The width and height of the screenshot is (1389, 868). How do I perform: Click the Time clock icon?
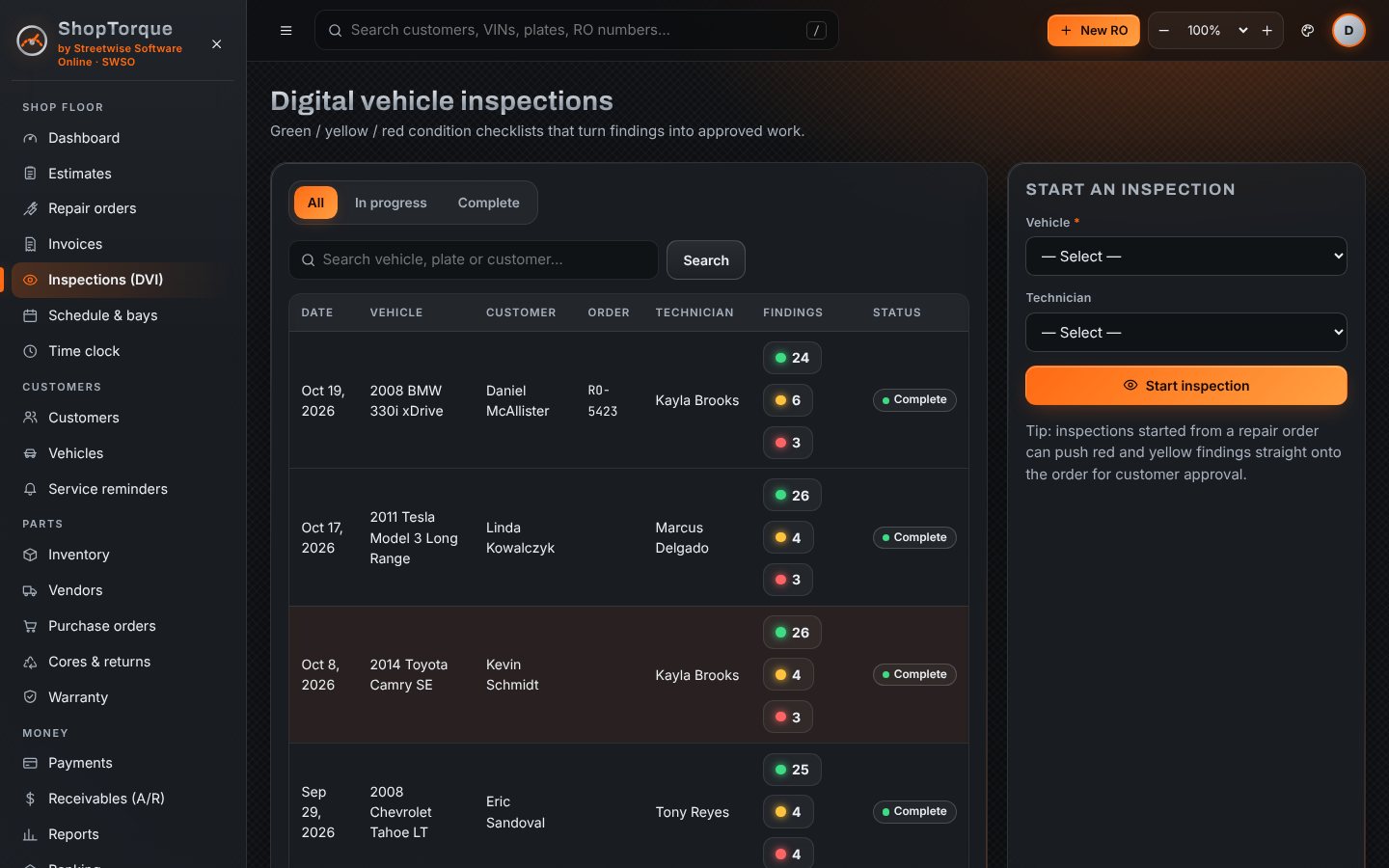pyautogui.click(x=30, y=351)
